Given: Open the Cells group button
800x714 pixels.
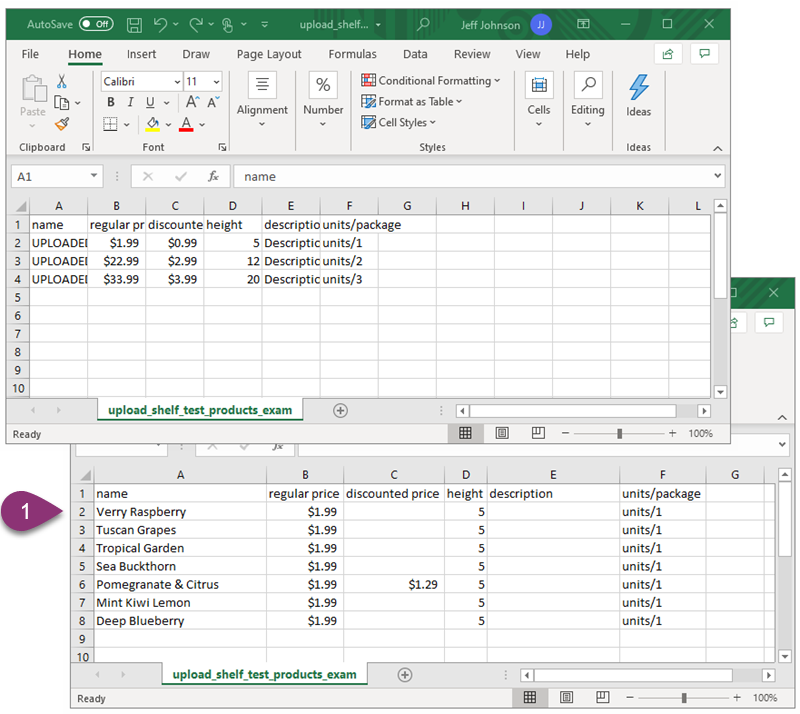Looking at the screenshot, I should [x=539, y=100].
